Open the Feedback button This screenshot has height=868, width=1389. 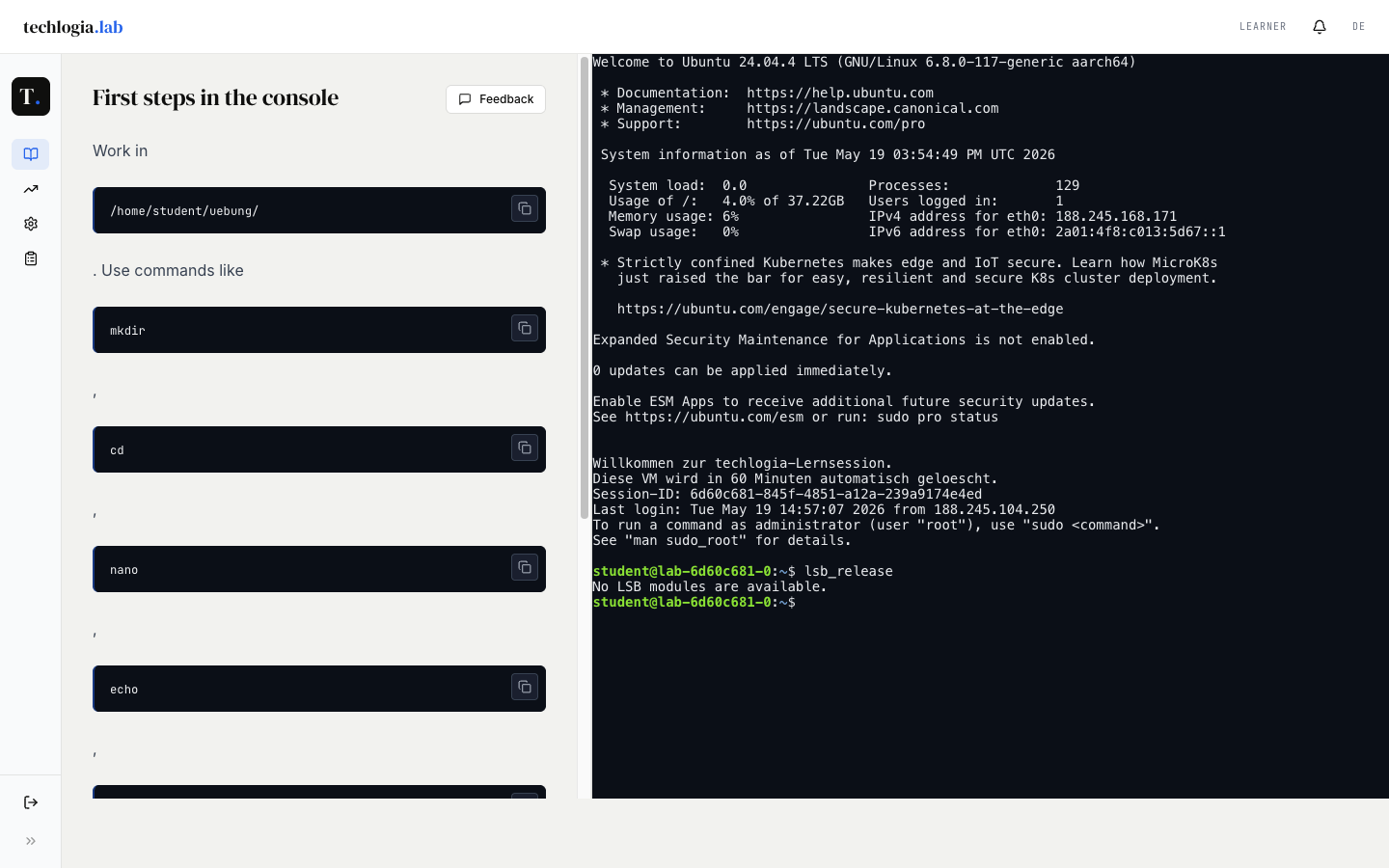(x=496, y=99)
